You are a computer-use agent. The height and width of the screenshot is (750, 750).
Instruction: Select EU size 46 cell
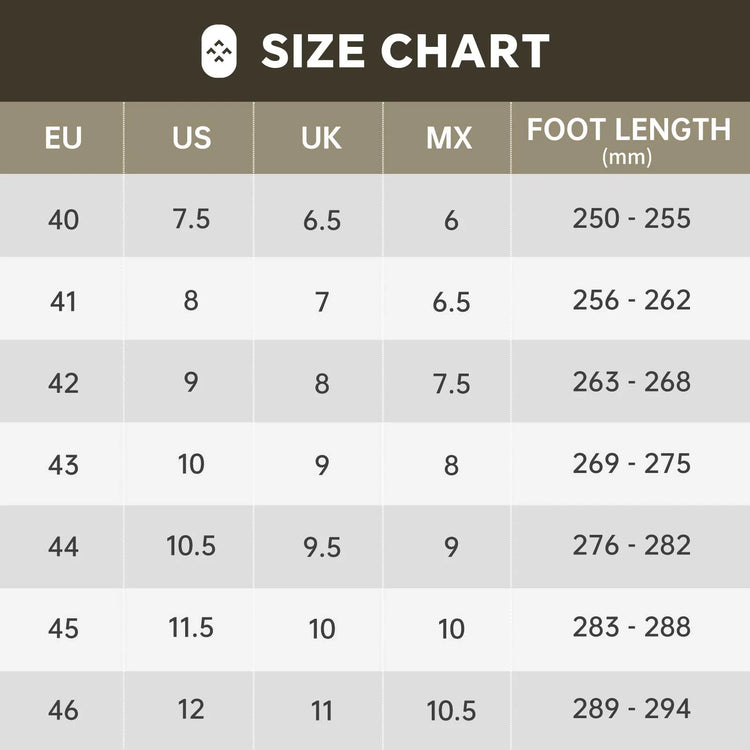click(x=63, y=710)
